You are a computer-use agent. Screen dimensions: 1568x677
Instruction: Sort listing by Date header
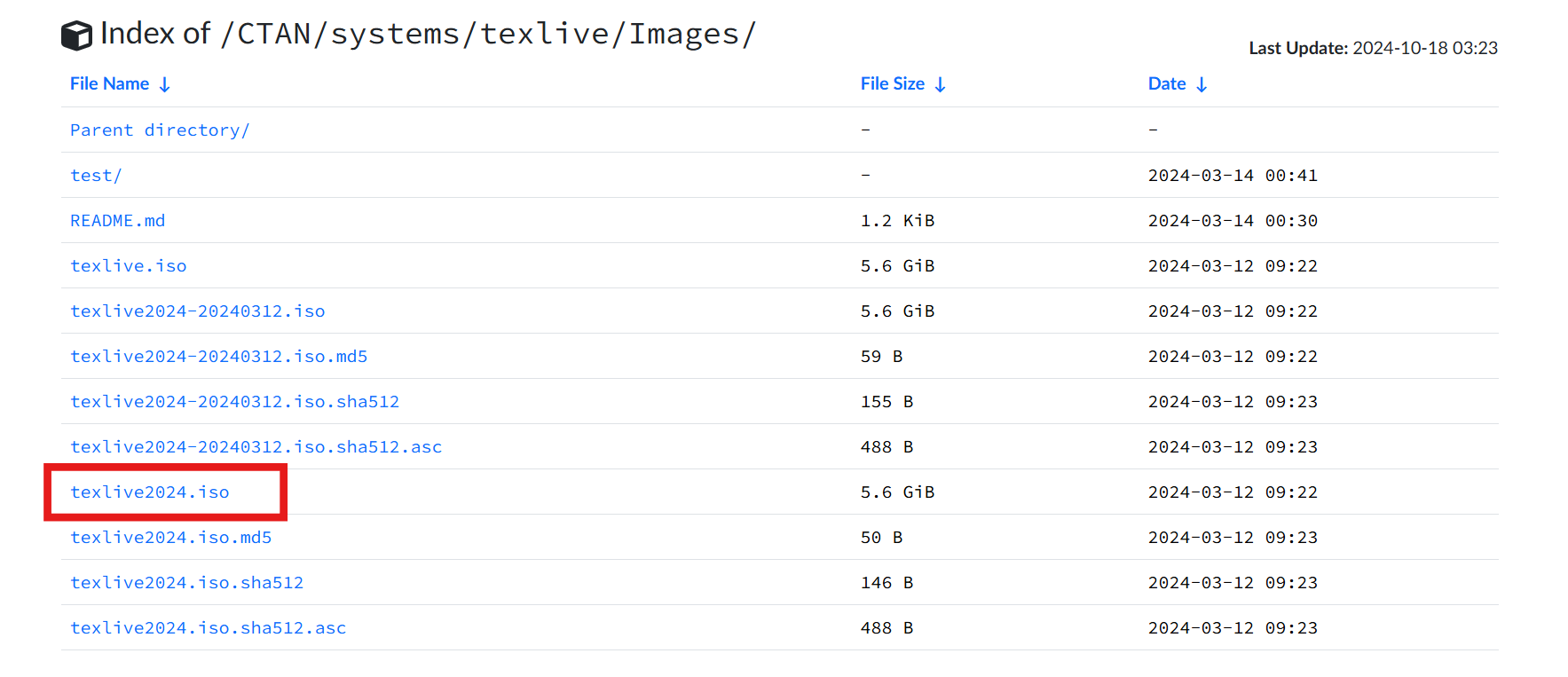pos(1166,83)
